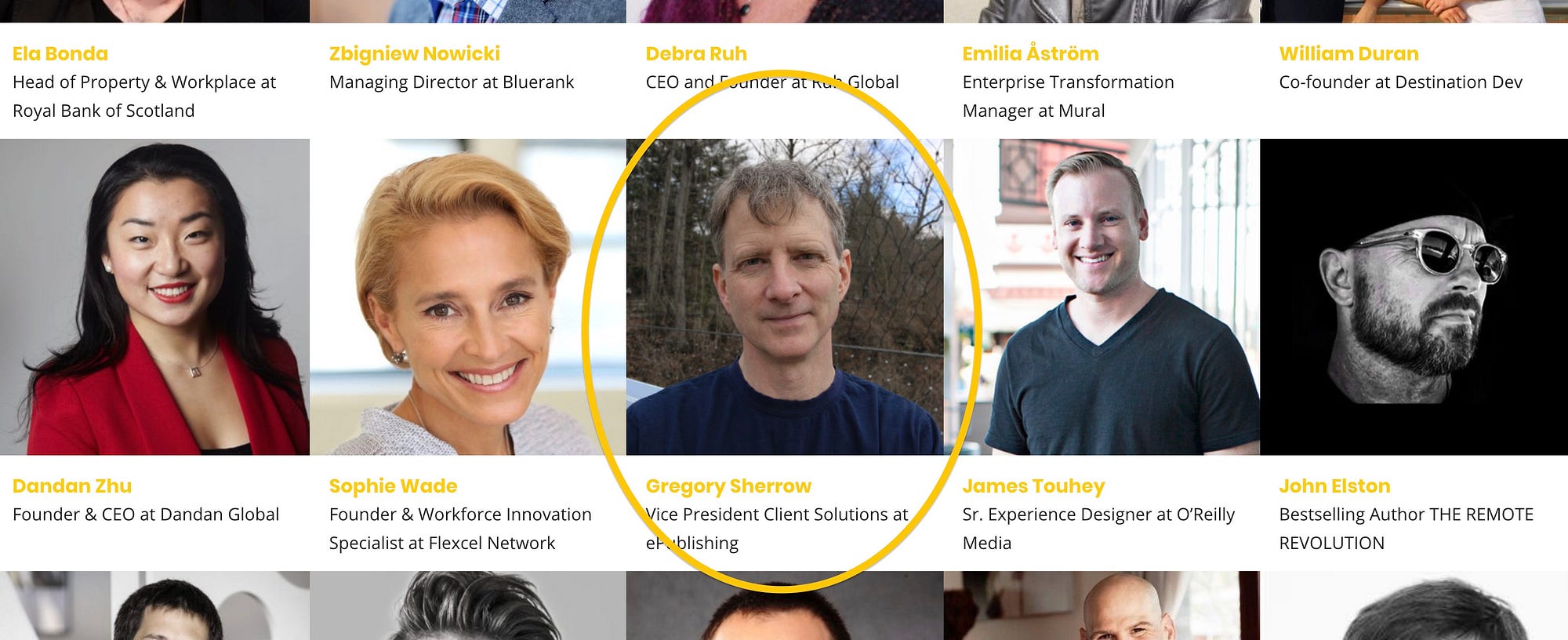1568x640 pixels.
Task: Open the Zbigniew Nowicki name link
Action: coord(415,53)
